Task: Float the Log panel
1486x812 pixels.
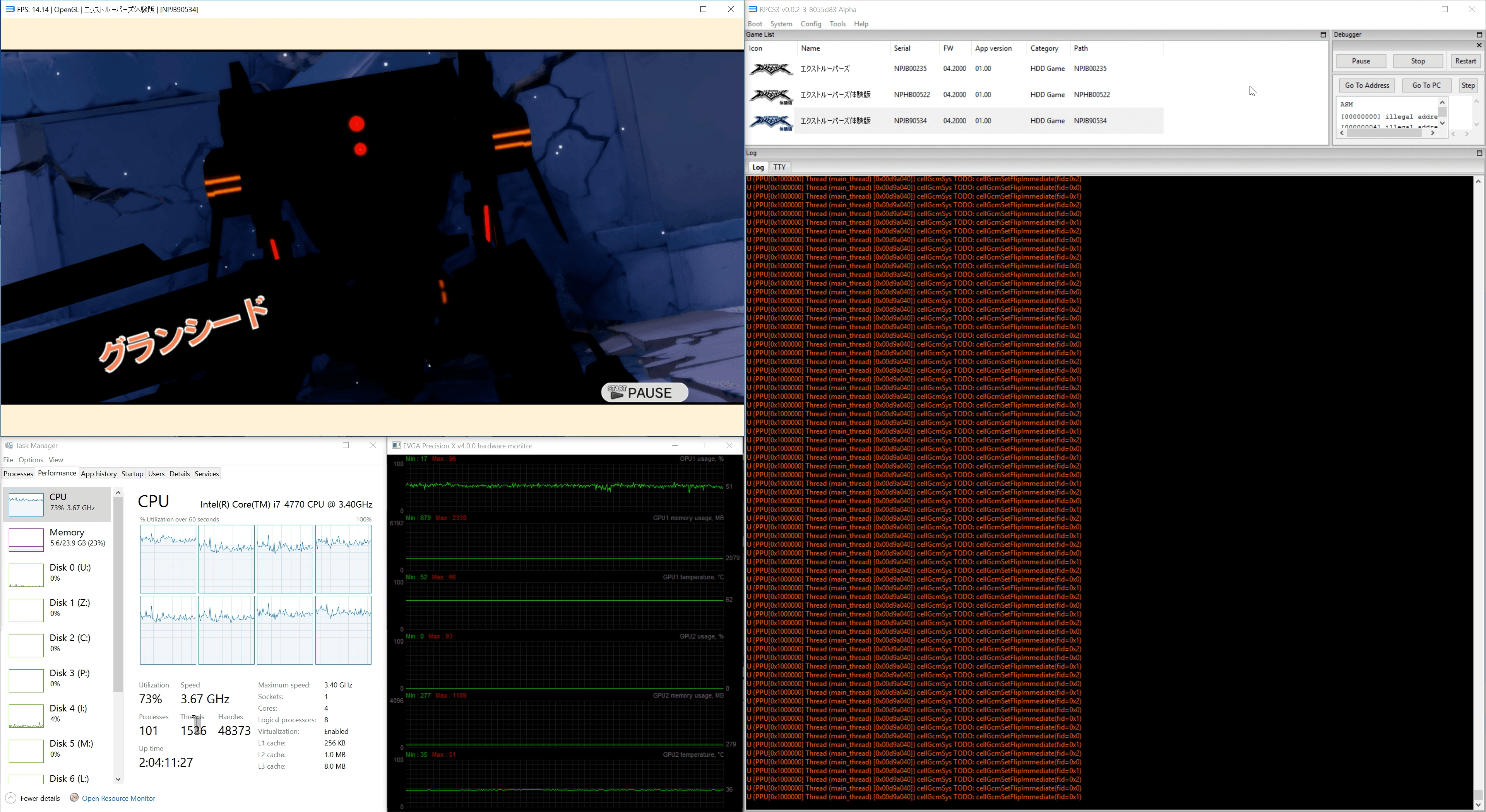Action: pyautogui.click(x=1479, y=153)
